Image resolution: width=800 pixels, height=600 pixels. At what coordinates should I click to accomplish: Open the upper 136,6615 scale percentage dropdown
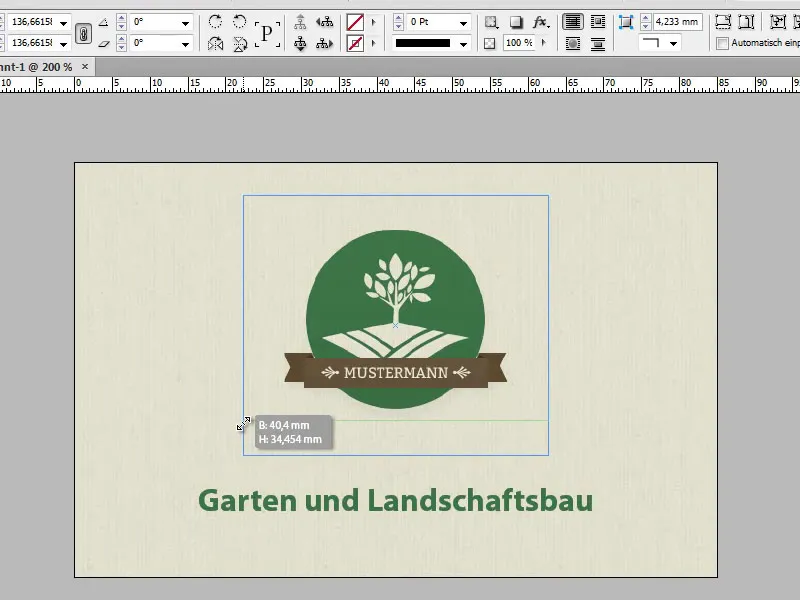63,22
